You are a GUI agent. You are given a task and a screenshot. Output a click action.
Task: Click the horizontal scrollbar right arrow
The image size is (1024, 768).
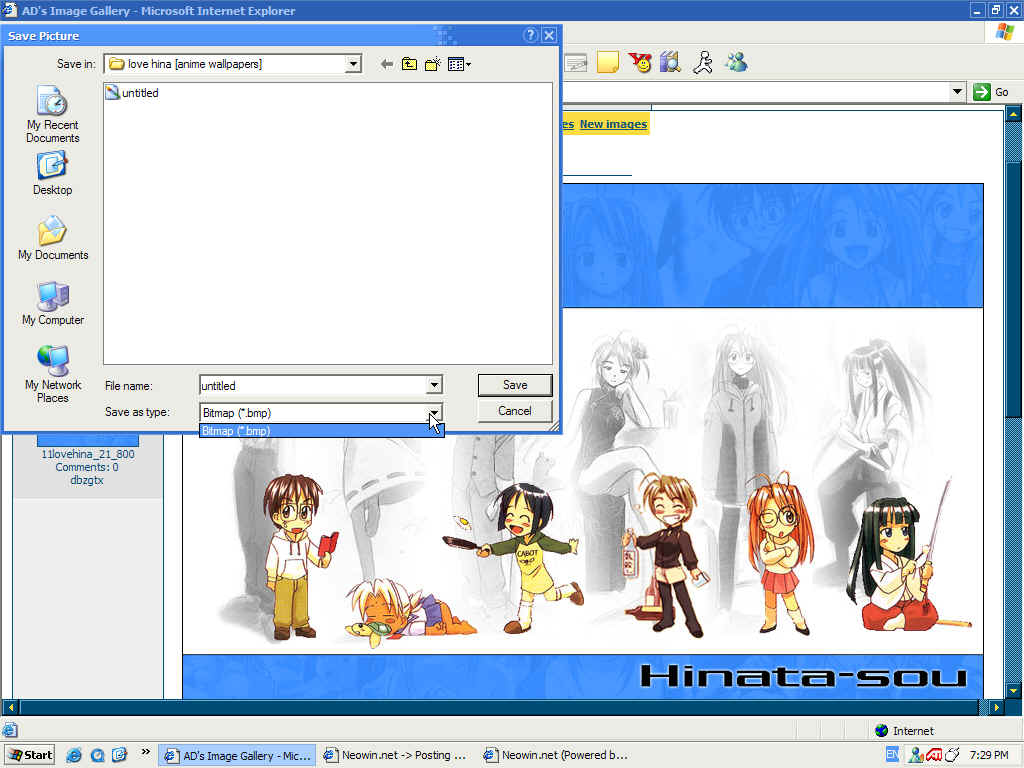[997, 707]
